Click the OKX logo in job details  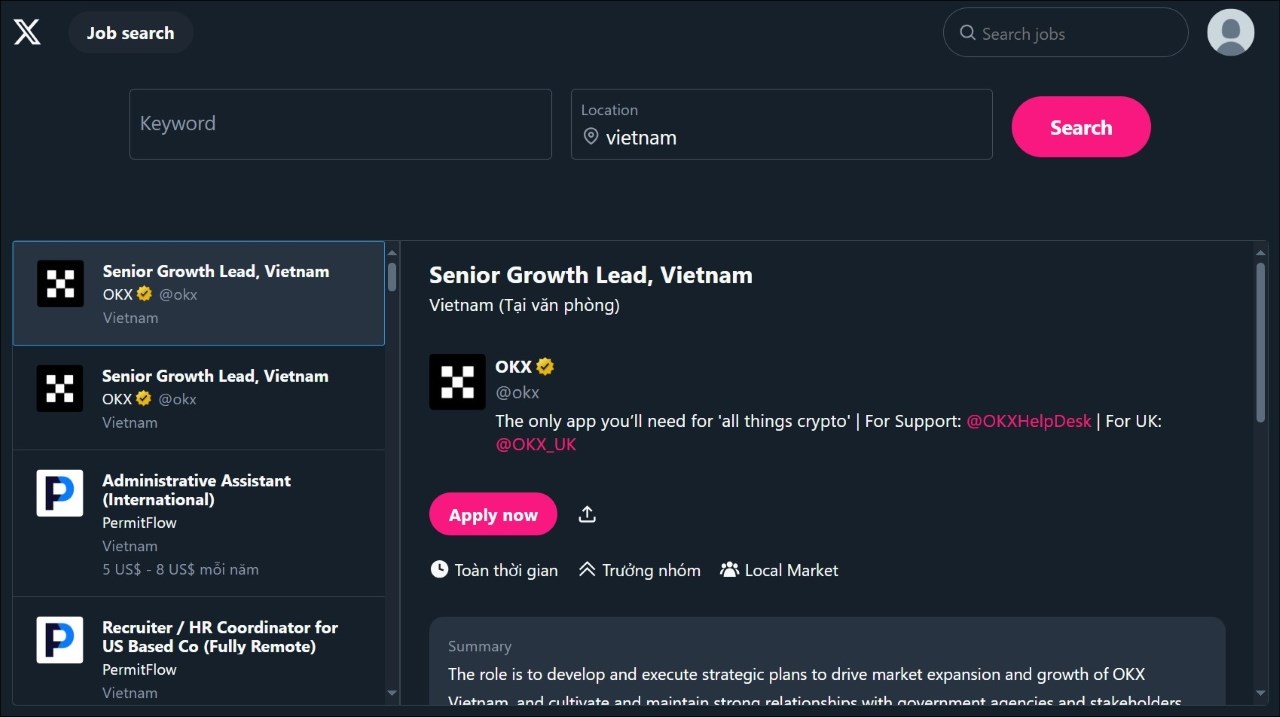point(458,381)
